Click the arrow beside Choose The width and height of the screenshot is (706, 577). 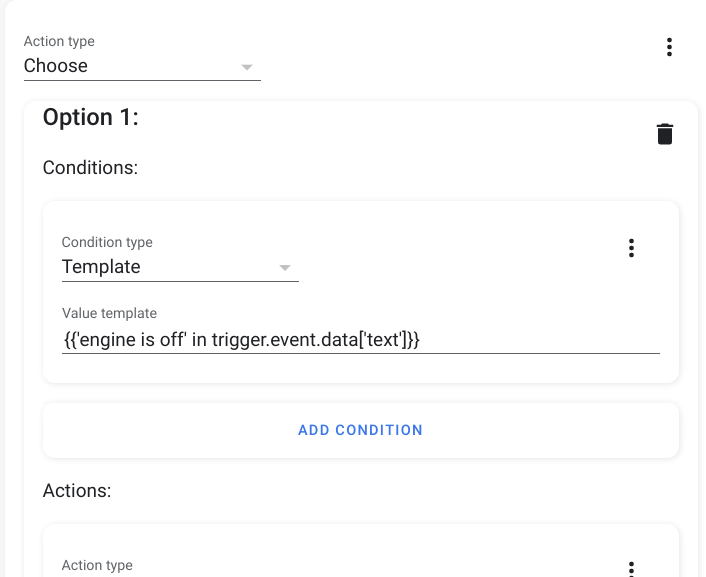247,67
